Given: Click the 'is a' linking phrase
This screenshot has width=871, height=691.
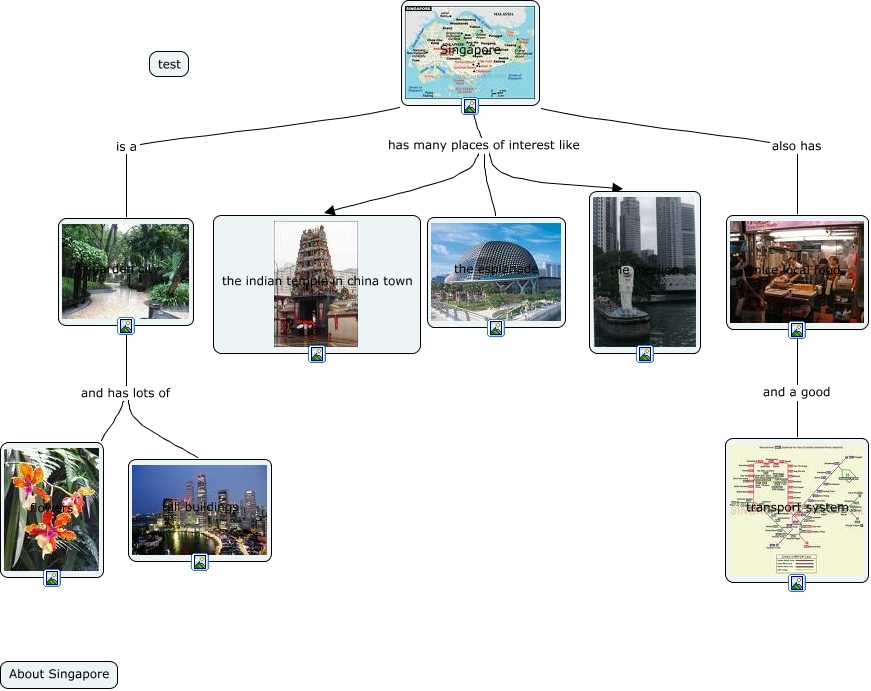Looking at the screenshot, I should coord(126,146).
